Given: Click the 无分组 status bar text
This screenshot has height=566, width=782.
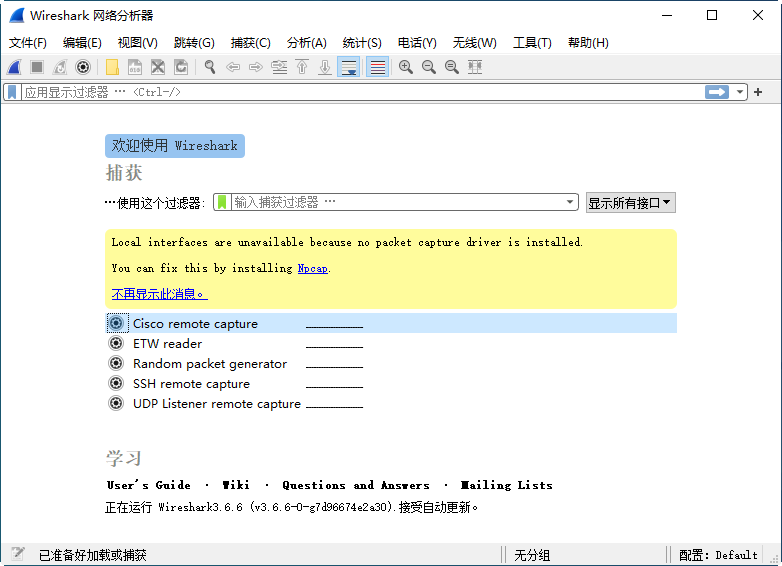Looking at the screenshot, I should coord(532,555).
